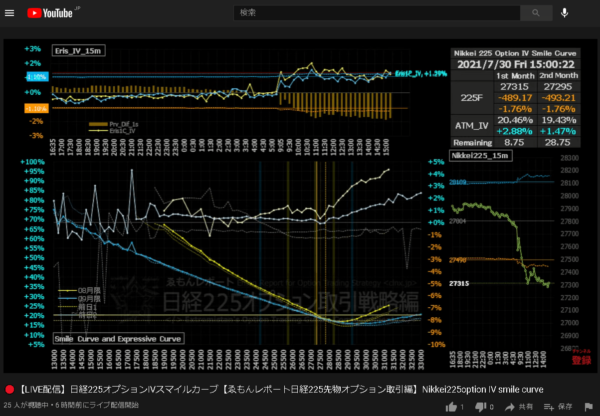
Task: Click the Eris_IV_15m chart label
Action: [x=78, y=51]
